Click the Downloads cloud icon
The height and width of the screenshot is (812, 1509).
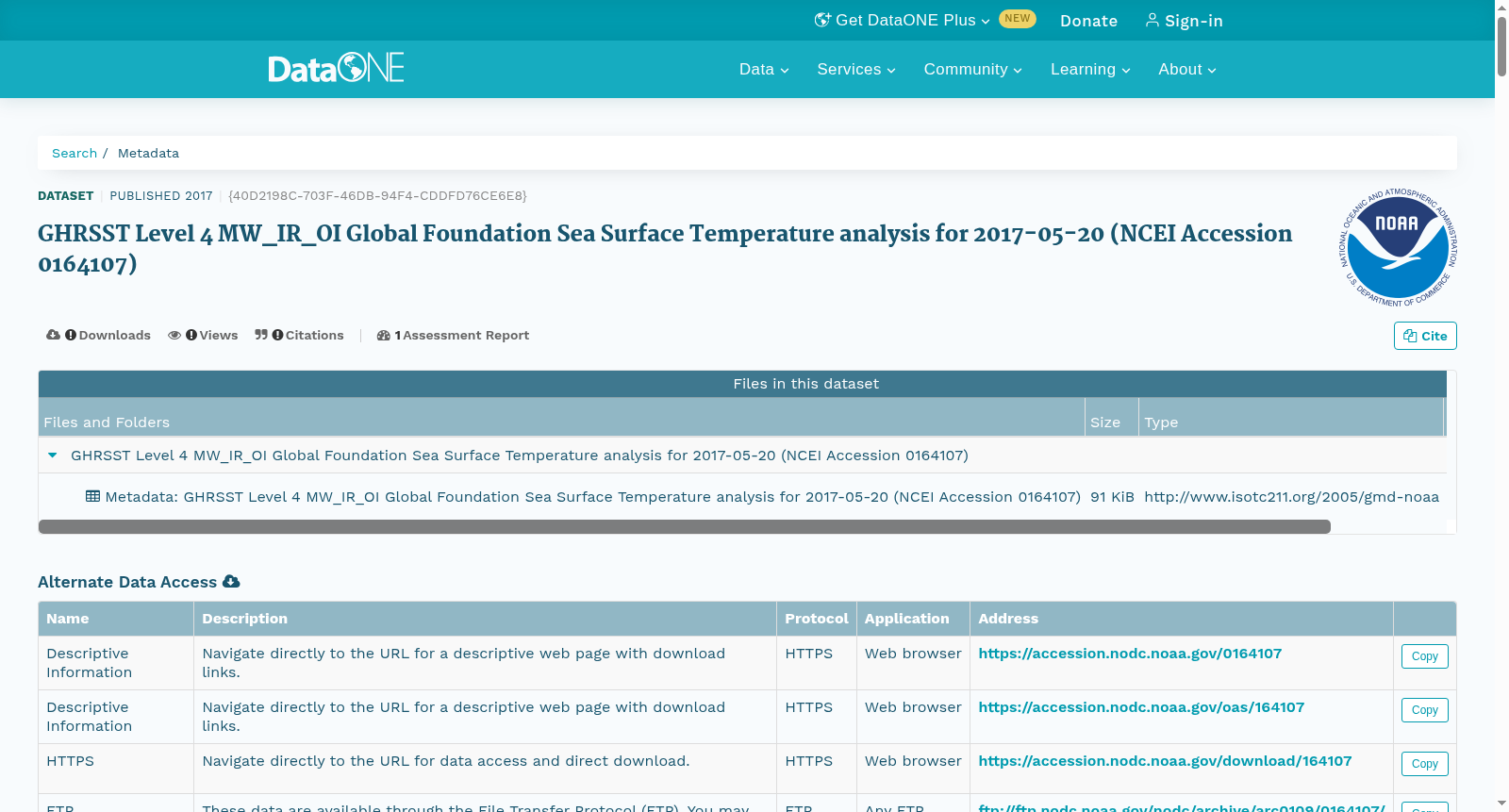53,335
